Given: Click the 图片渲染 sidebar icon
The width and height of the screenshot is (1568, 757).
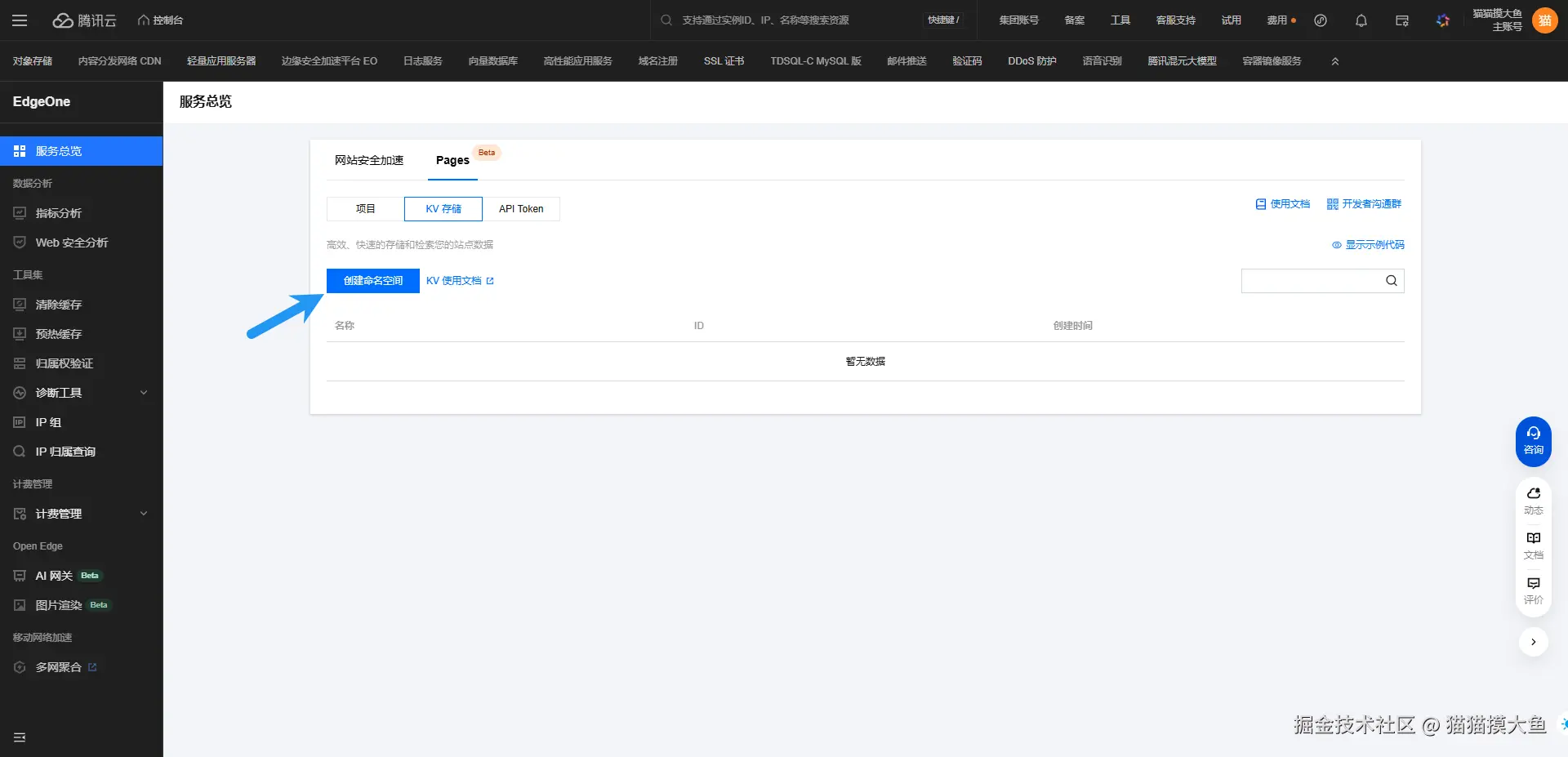Looking at the screenshot, I should (x=20, y=605).
